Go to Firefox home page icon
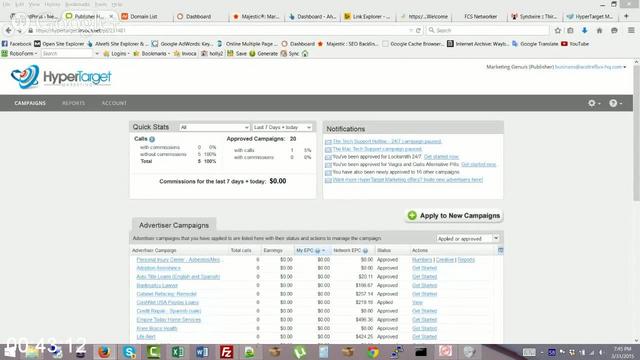The height and width of the screenshot is (360, 640). tap(599, 30)
